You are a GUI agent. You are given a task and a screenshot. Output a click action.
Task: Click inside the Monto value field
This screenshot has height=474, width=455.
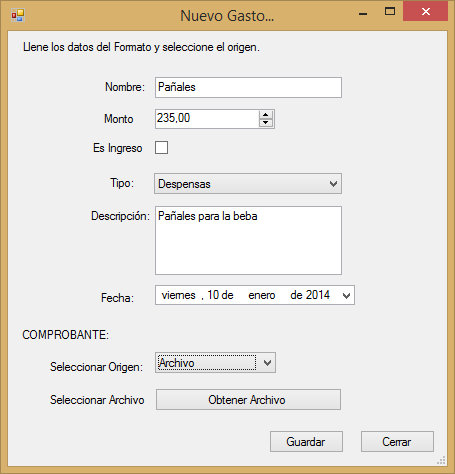pyautogui.click(x=207, y=118)
